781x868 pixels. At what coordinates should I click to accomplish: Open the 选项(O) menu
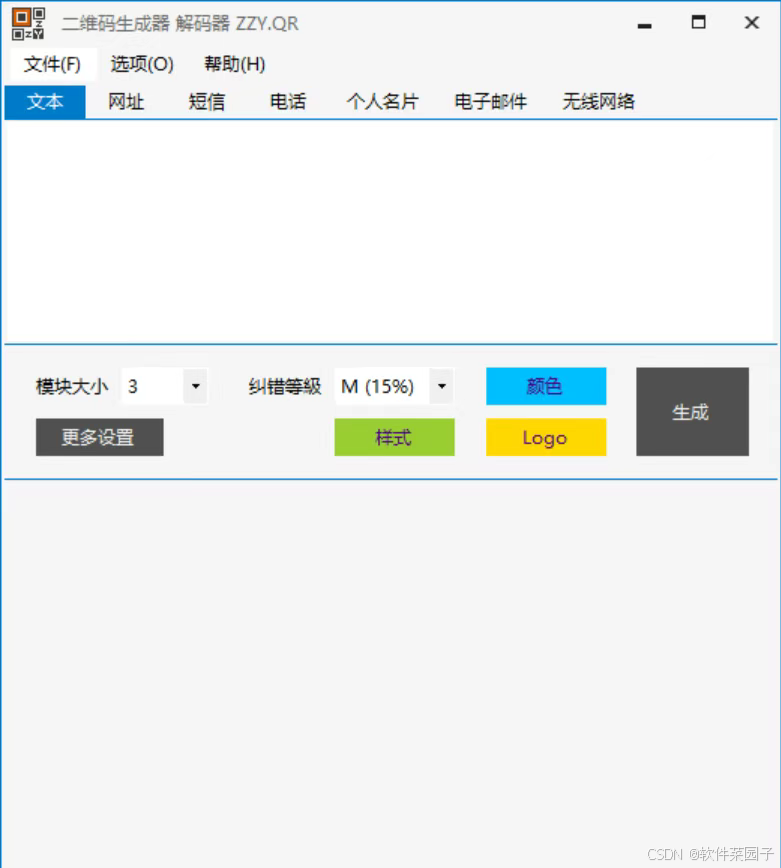click(x=142, y=64)
